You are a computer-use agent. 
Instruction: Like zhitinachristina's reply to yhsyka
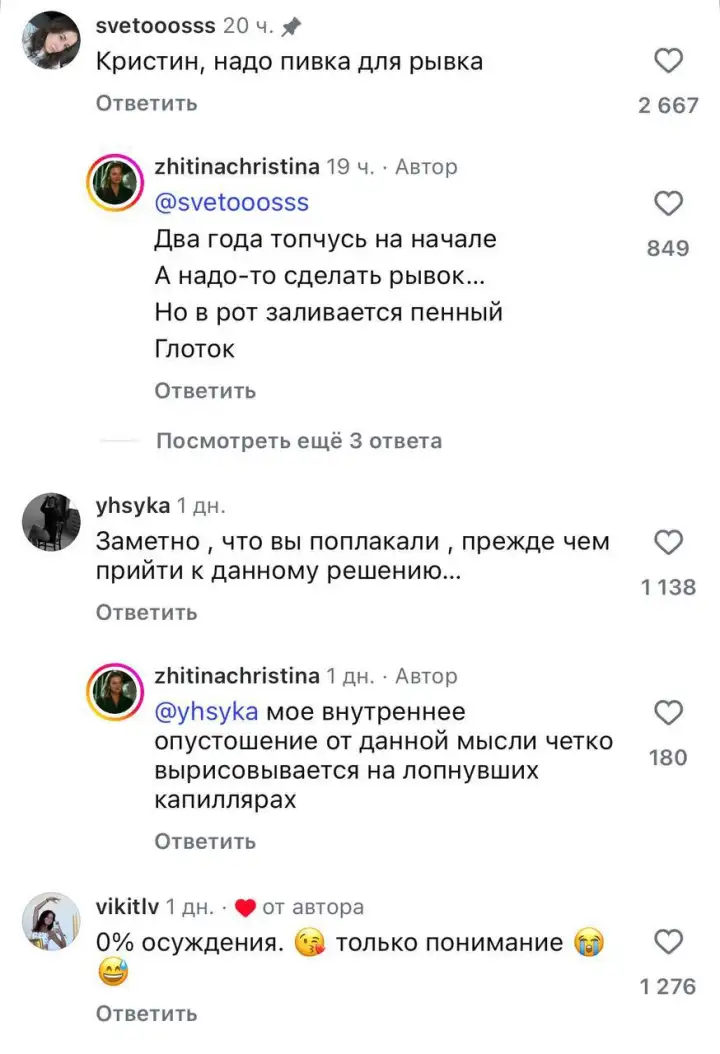pos(669,710)
